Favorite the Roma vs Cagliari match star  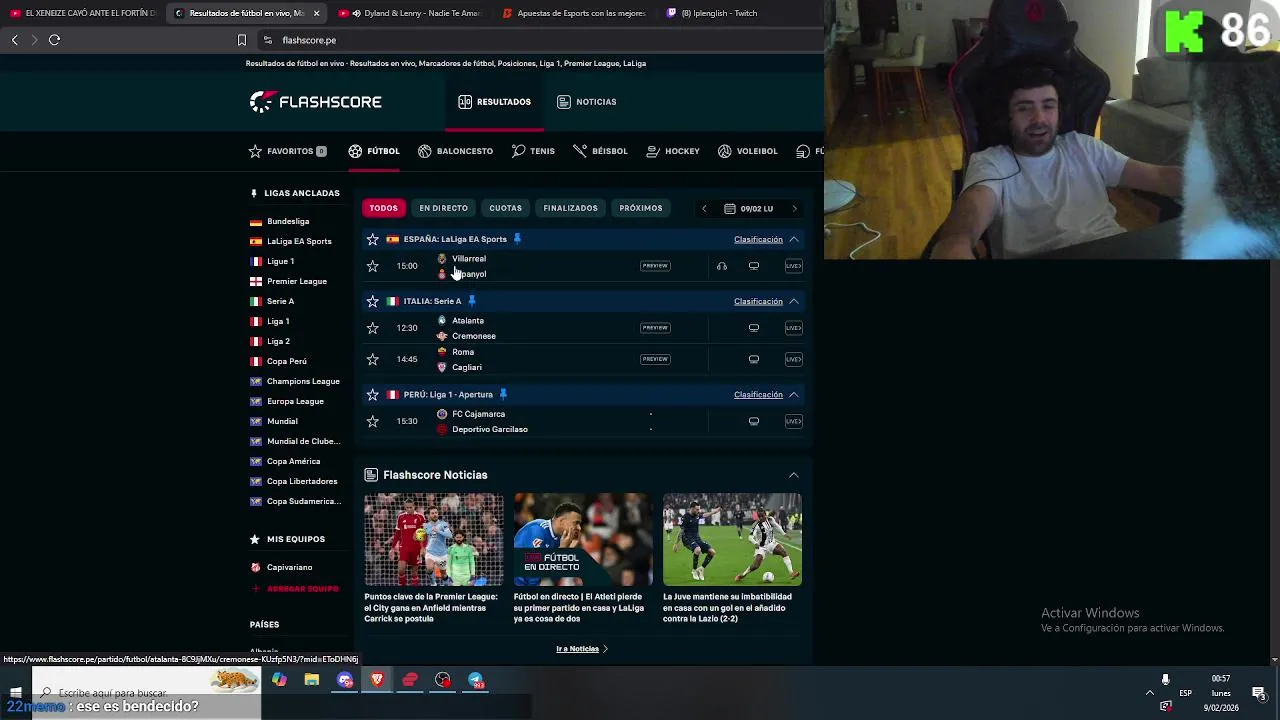tap(373, 359)
